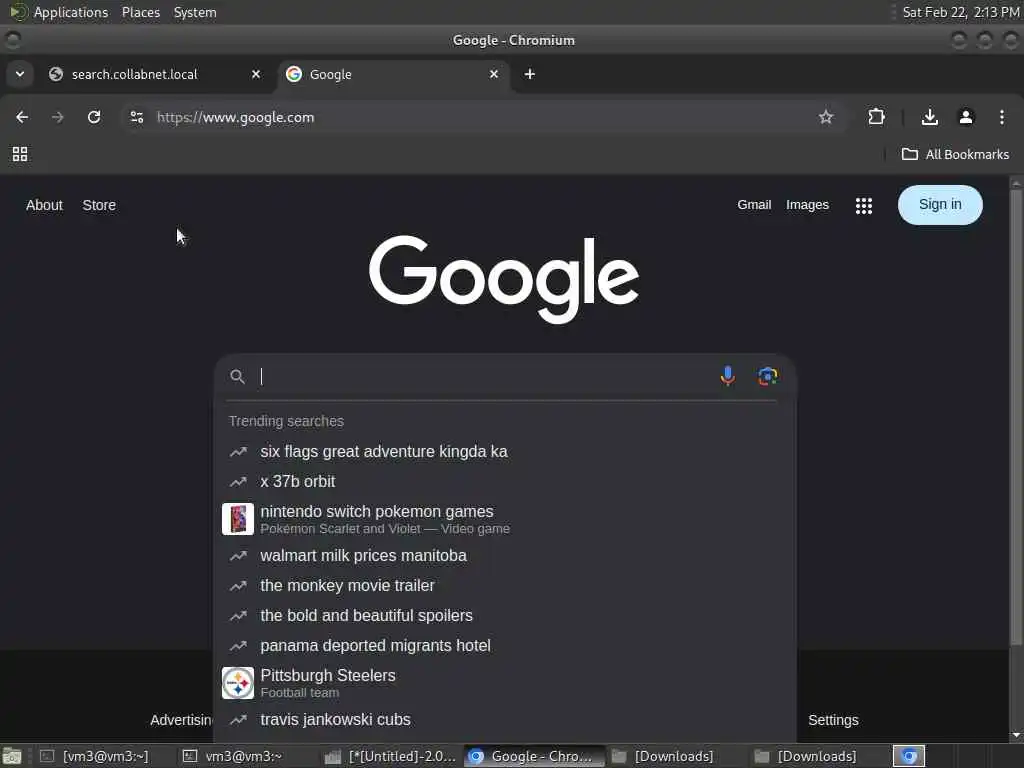Go back using the browser back arrow
Image resolution: width=1024 pixels, height=768 pixels.
pos(22,117)
